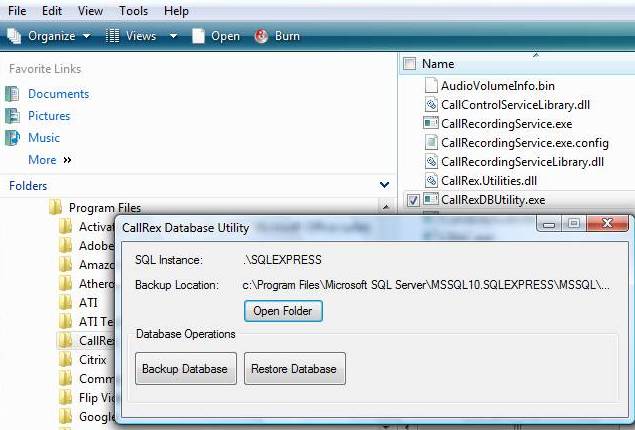Click the Amazon folder icon in tree
The width and height of the screenshot is (635, 430).
click(x=65, y=265)
